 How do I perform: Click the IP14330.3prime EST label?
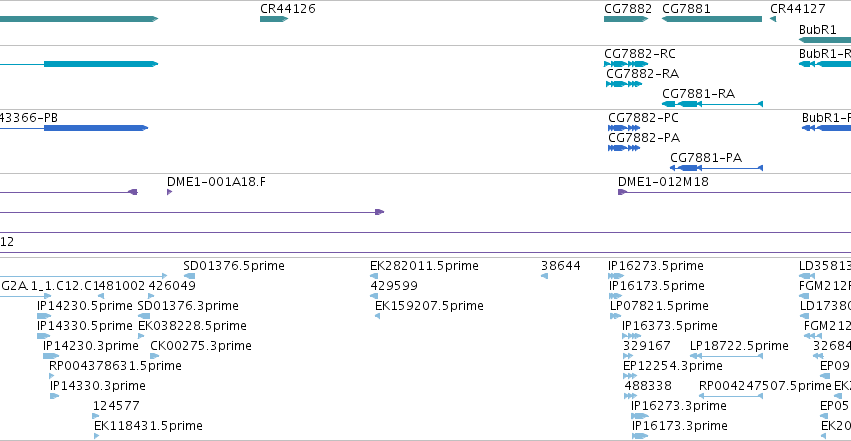(x=98, y=386)
